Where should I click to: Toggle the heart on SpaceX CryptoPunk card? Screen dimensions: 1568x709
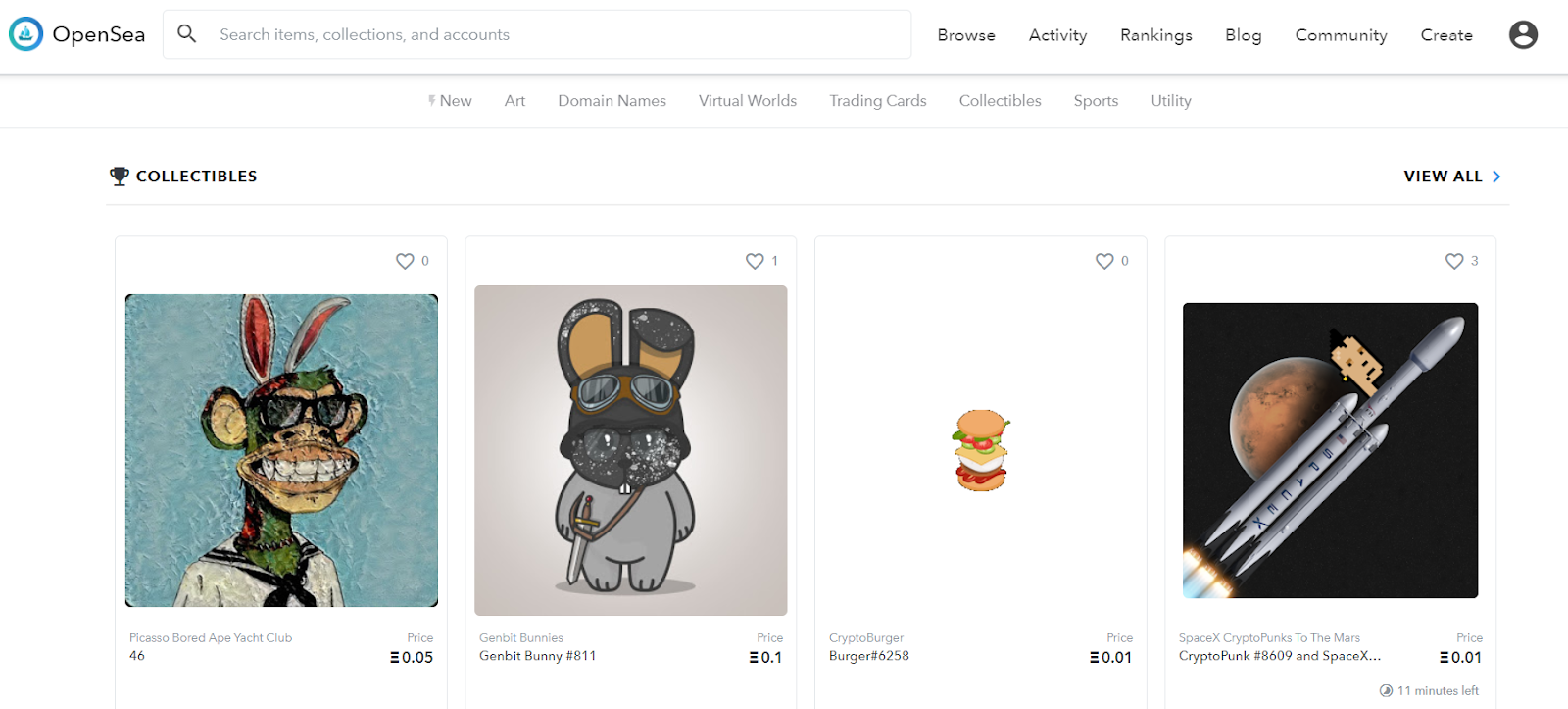click(x=1454, y=261)
